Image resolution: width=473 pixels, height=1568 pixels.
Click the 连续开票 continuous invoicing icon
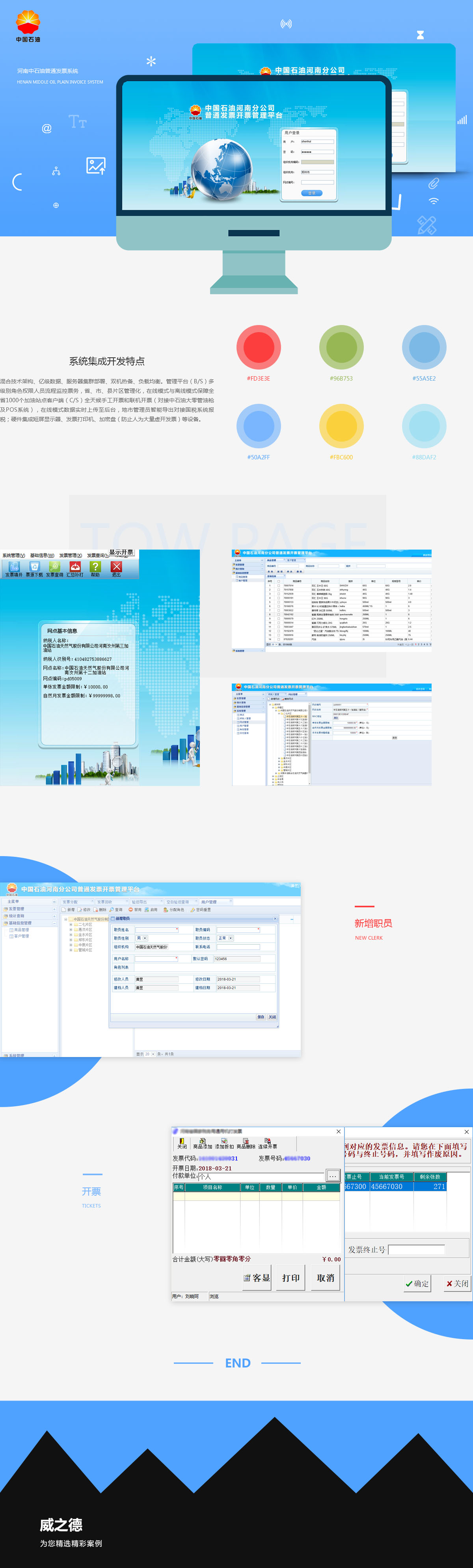point(267,1144)
